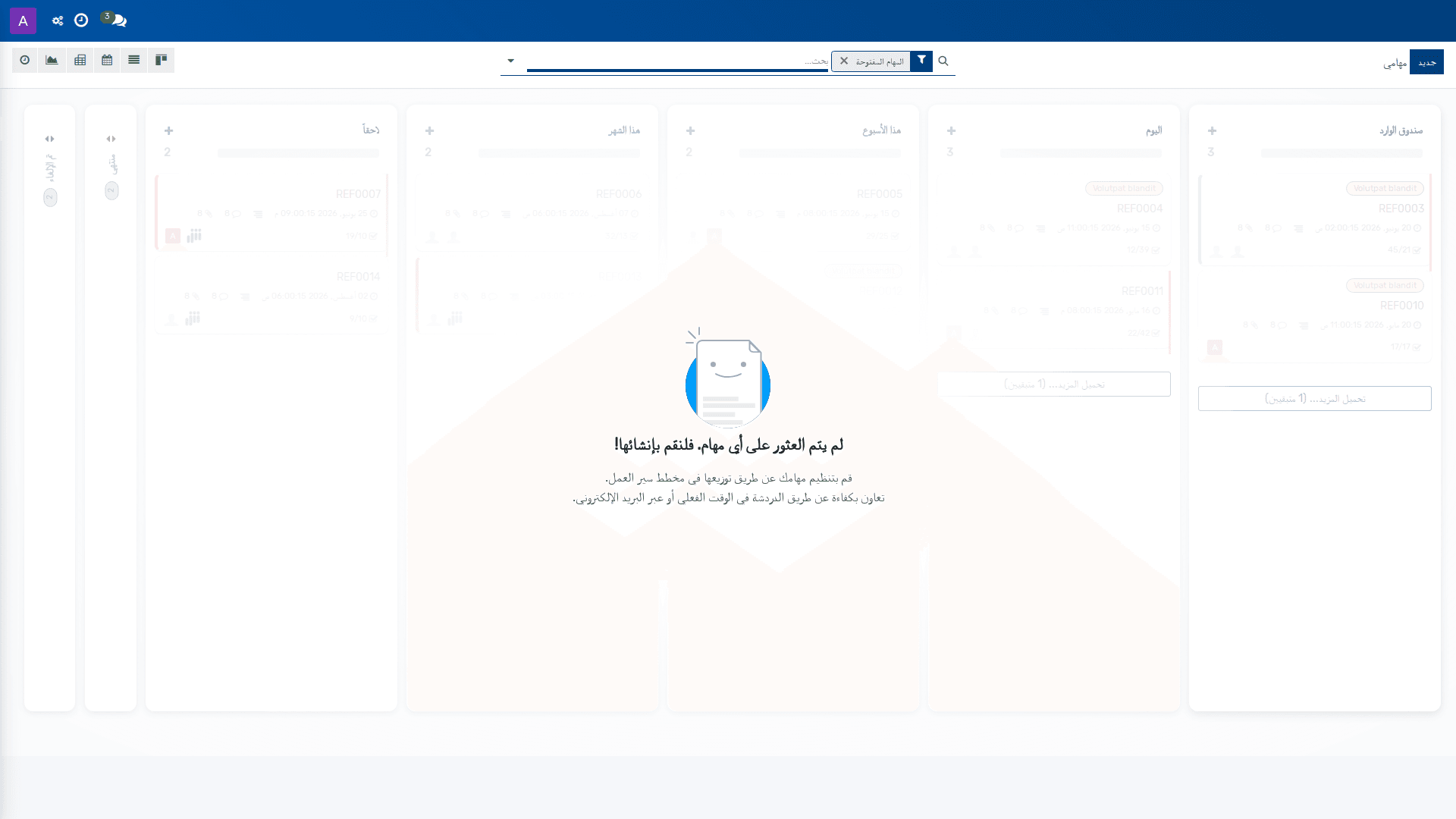This screenshot has height=819, width=1456.
Task: Remove the المهام المفتوحة filter tag
Action: 844,61
